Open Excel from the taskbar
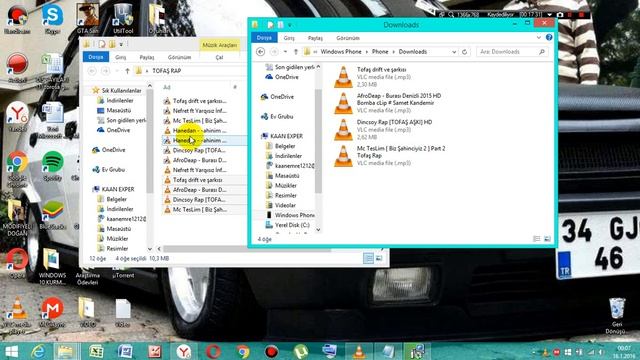This screenshot has height=360, width=640. (96, 351)
